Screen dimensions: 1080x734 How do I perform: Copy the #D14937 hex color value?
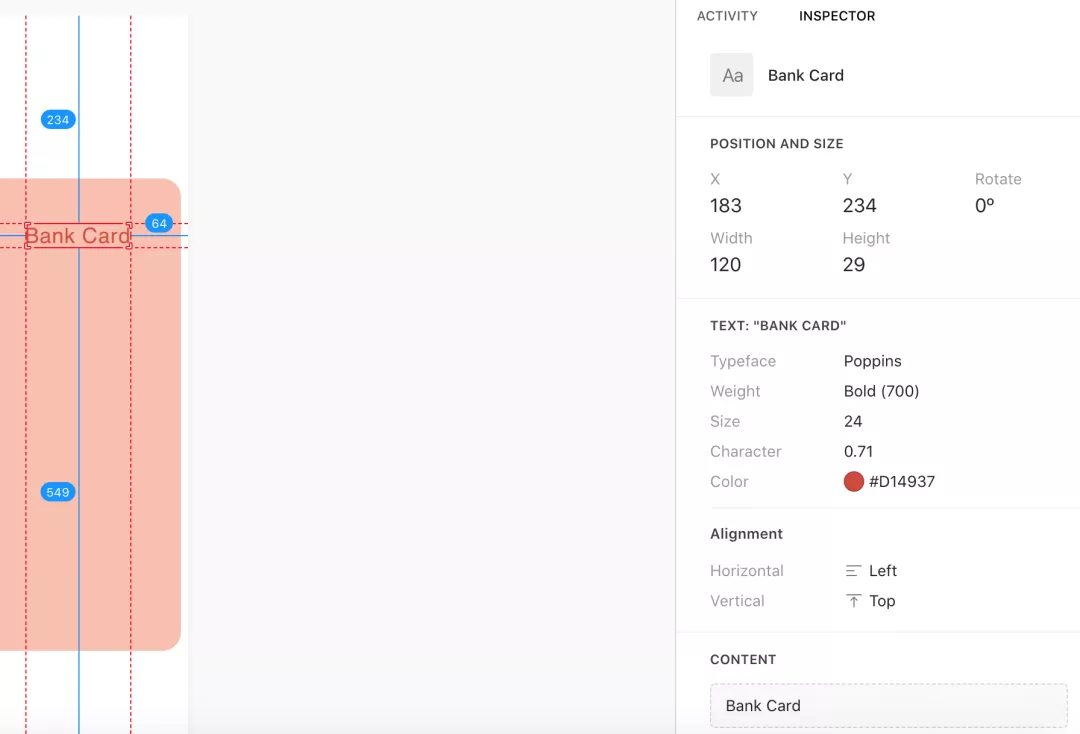pos(902,482)
